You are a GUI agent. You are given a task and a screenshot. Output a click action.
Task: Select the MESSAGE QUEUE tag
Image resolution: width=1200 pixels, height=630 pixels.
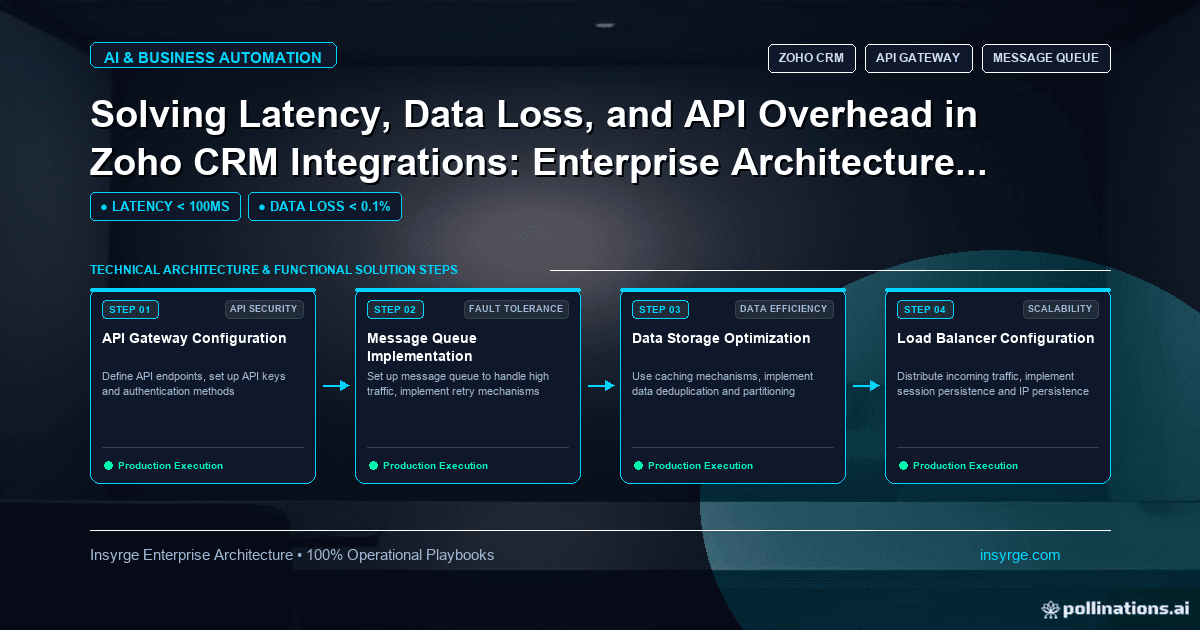1046,58
